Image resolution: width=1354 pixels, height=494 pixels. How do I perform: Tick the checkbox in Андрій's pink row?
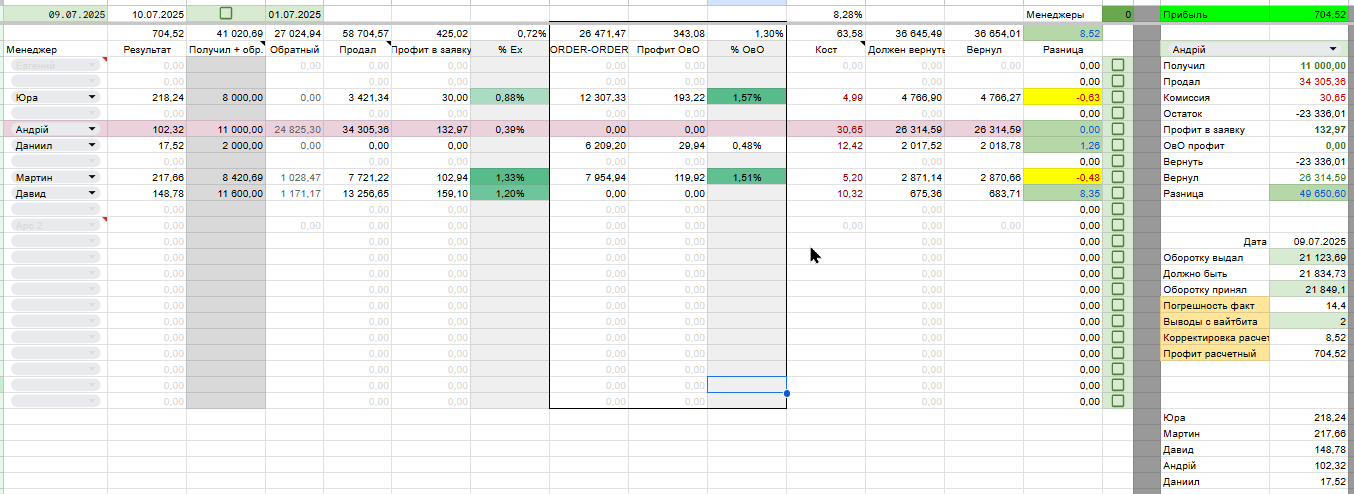(1118, 129)
